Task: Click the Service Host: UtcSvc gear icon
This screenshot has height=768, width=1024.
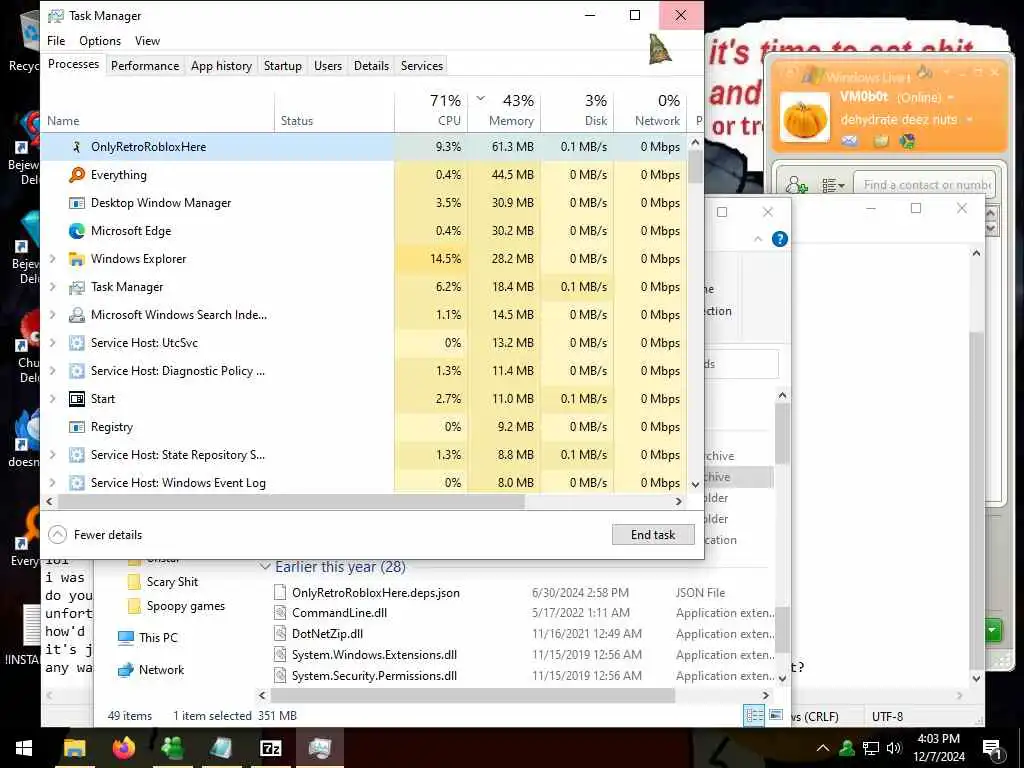Action: point(76,344)
